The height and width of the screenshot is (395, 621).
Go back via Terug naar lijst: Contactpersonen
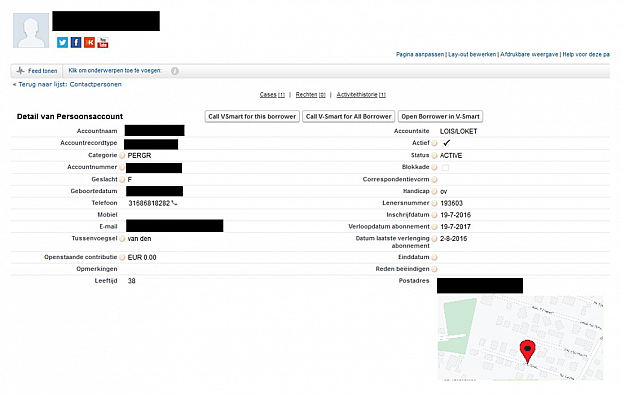pos(70,84)
